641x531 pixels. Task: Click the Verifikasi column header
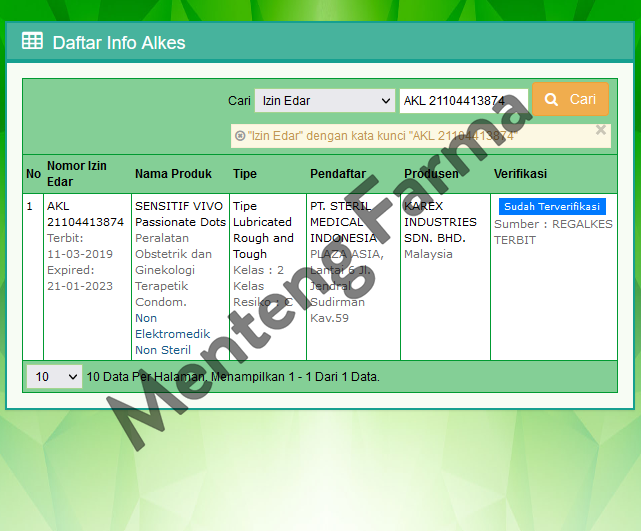tap(520, 174)
